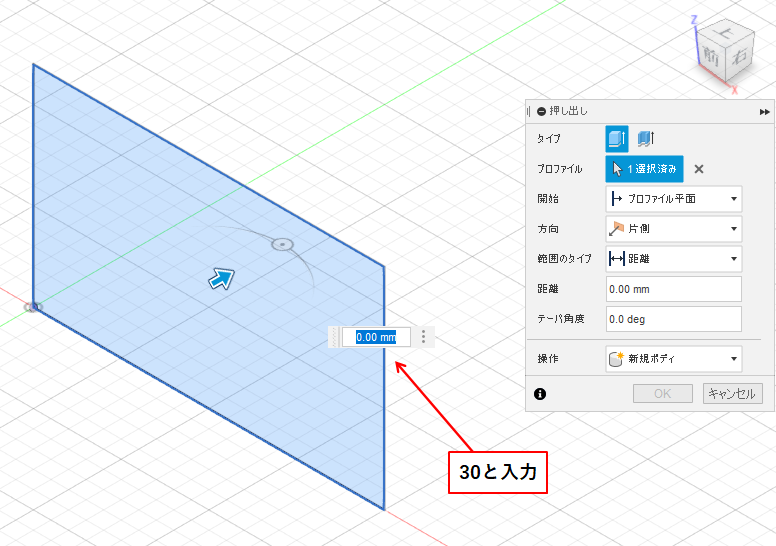Click the 前 face of the view cube

pos(711,56)
